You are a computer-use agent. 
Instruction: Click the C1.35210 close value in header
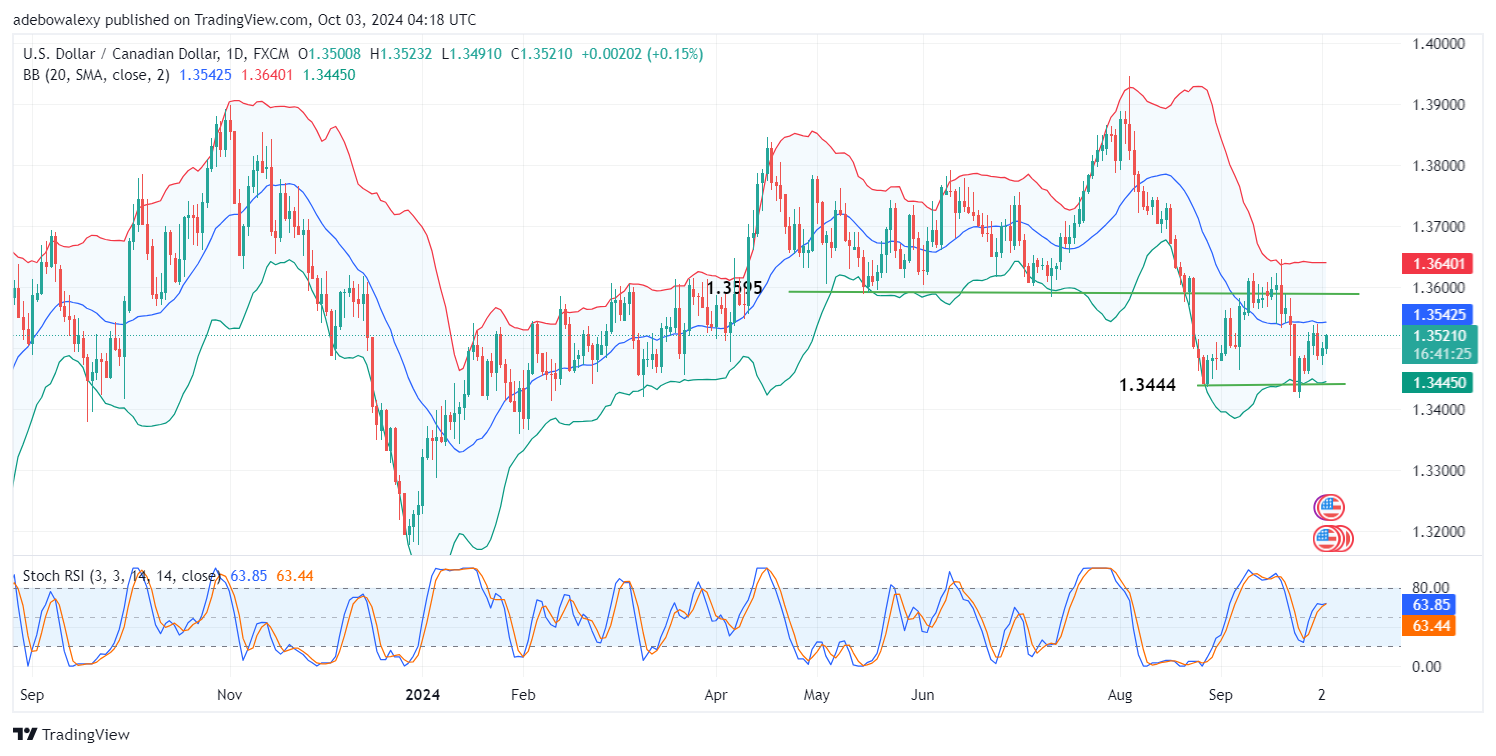542,54
